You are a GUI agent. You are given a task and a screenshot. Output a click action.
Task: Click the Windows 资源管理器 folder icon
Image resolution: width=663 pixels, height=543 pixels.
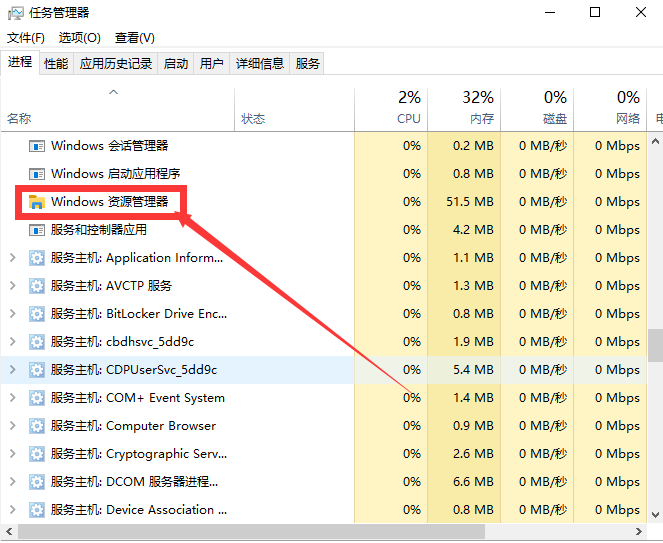click(37, 202)
